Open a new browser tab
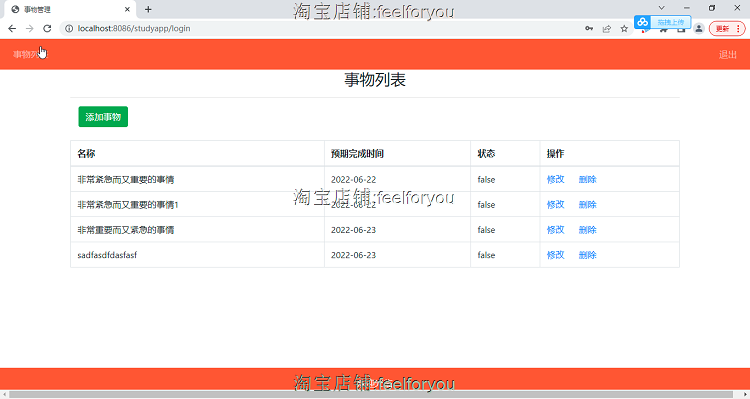Viewport: 750px width, 399px height. click(x=148, y=9)
